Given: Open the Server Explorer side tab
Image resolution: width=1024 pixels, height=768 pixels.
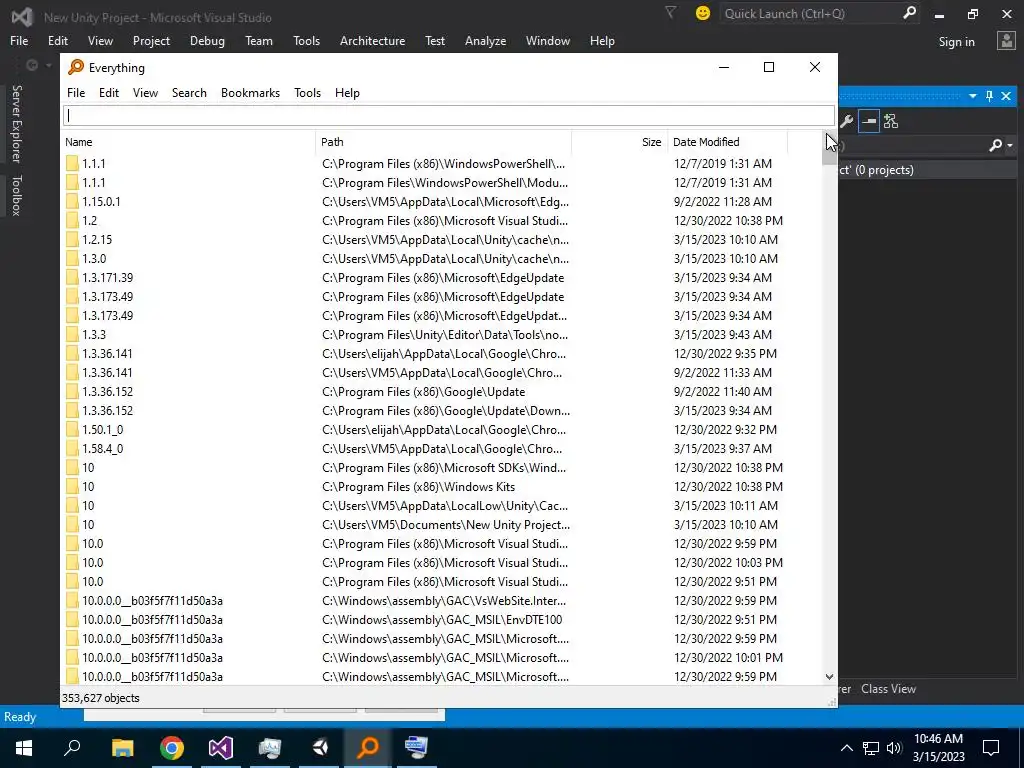Looking at the screenshot, I should pos(17,123).
